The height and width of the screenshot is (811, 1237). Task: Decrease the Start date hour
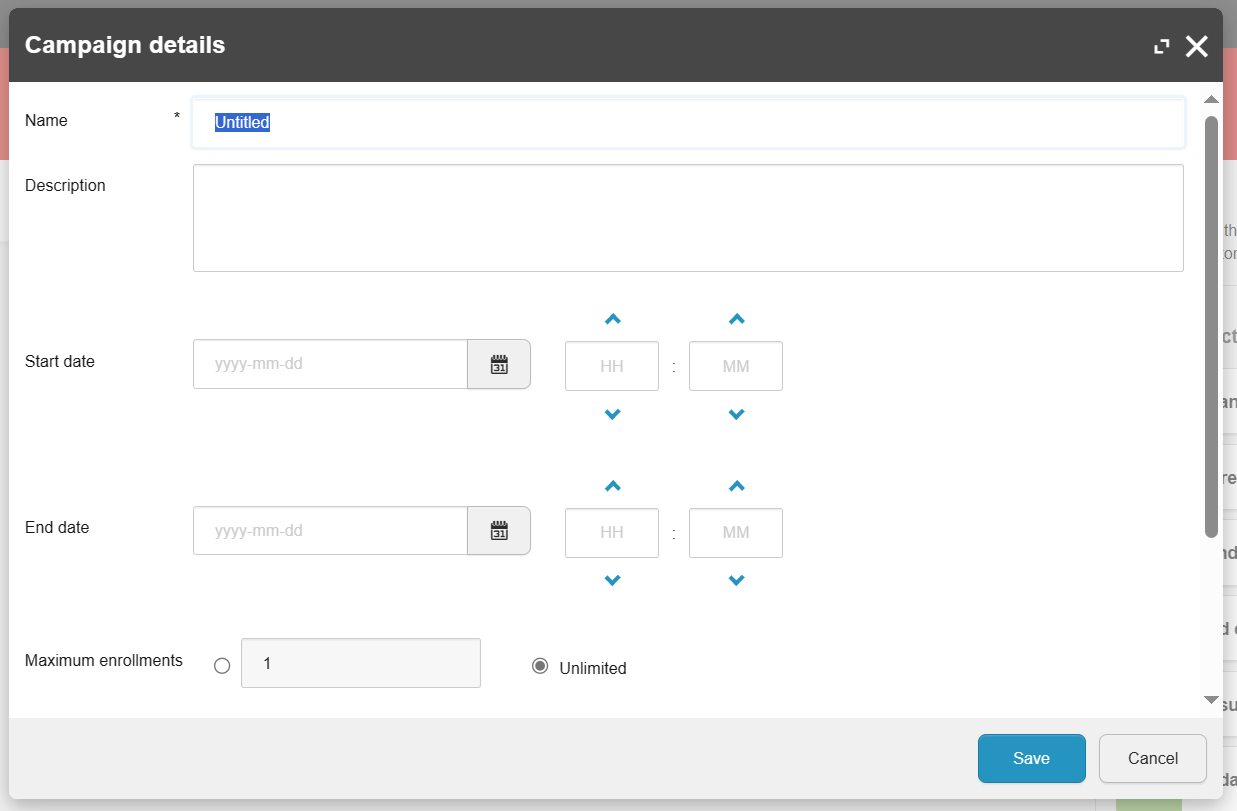click(x=612, y=414)
